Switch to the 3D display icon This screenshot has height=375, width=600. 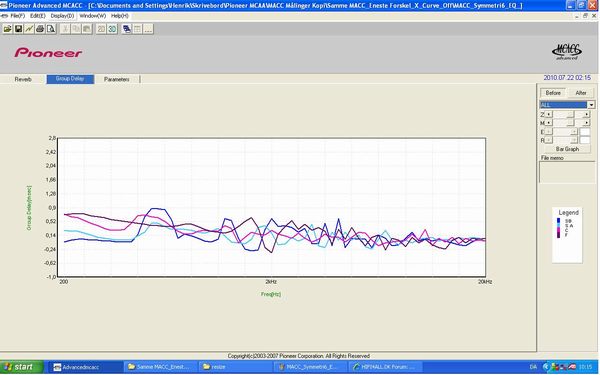click(x=112, y=29)
